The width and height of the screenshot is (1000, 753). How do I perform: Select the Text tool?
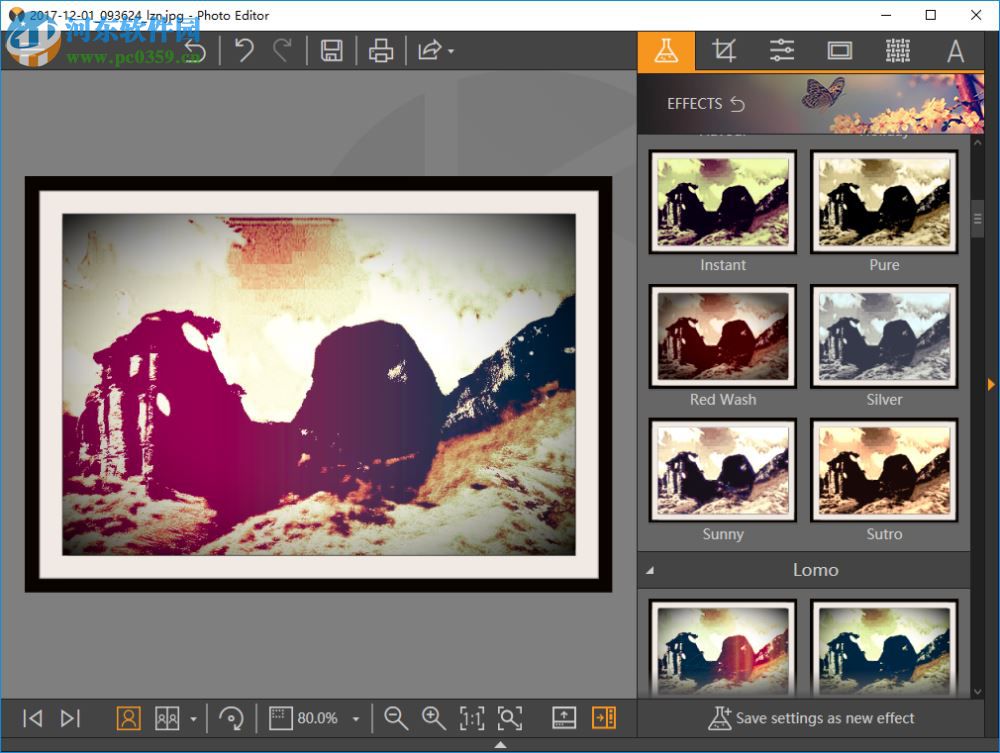[955, 51]
